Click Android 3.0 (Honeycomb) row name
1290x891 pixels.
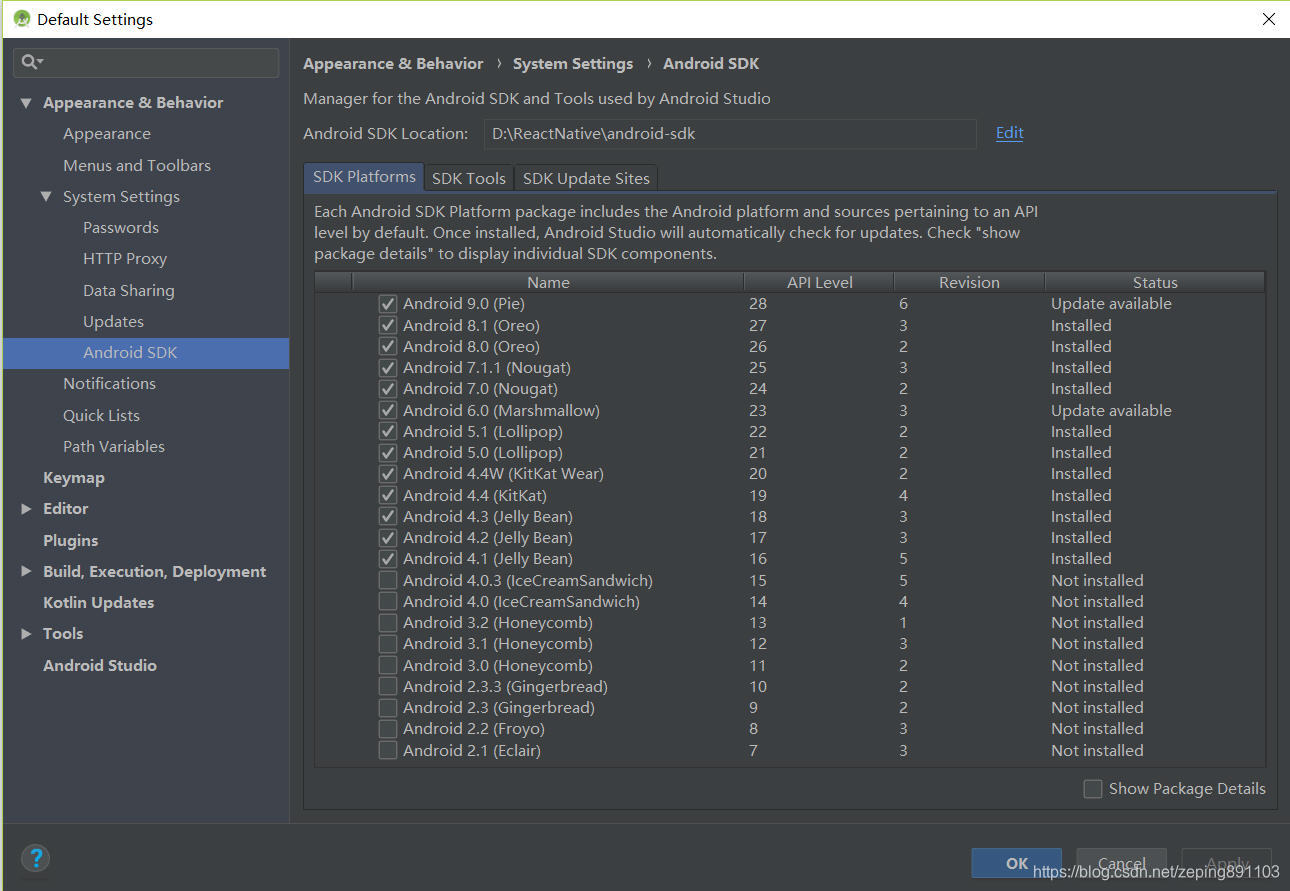click(498, 666)
